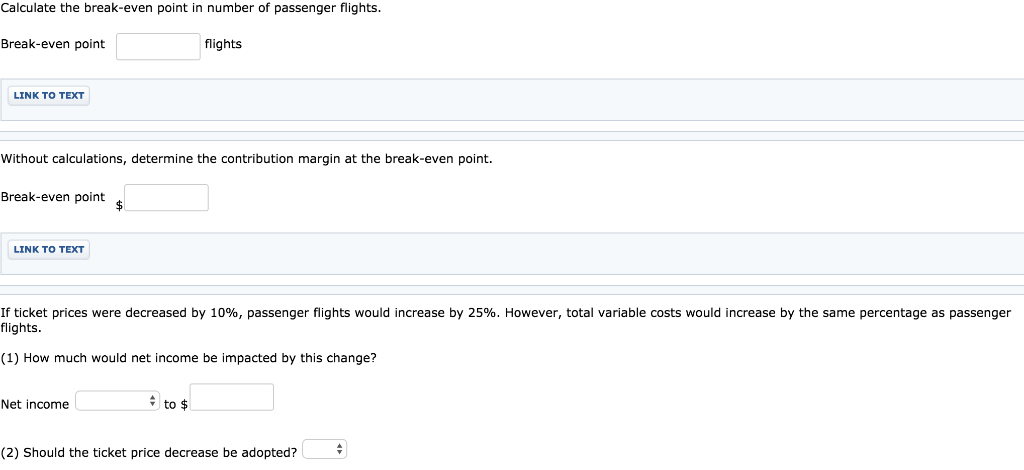Open the ticket price decrease adoption dropdown
This screenshot has height=470, width=1024.
pyautogui.click(x=324, y=450)
